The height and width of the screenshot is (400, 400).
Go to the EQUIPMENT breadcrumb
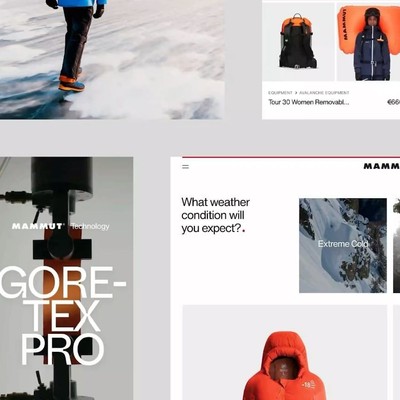(280, 93)
